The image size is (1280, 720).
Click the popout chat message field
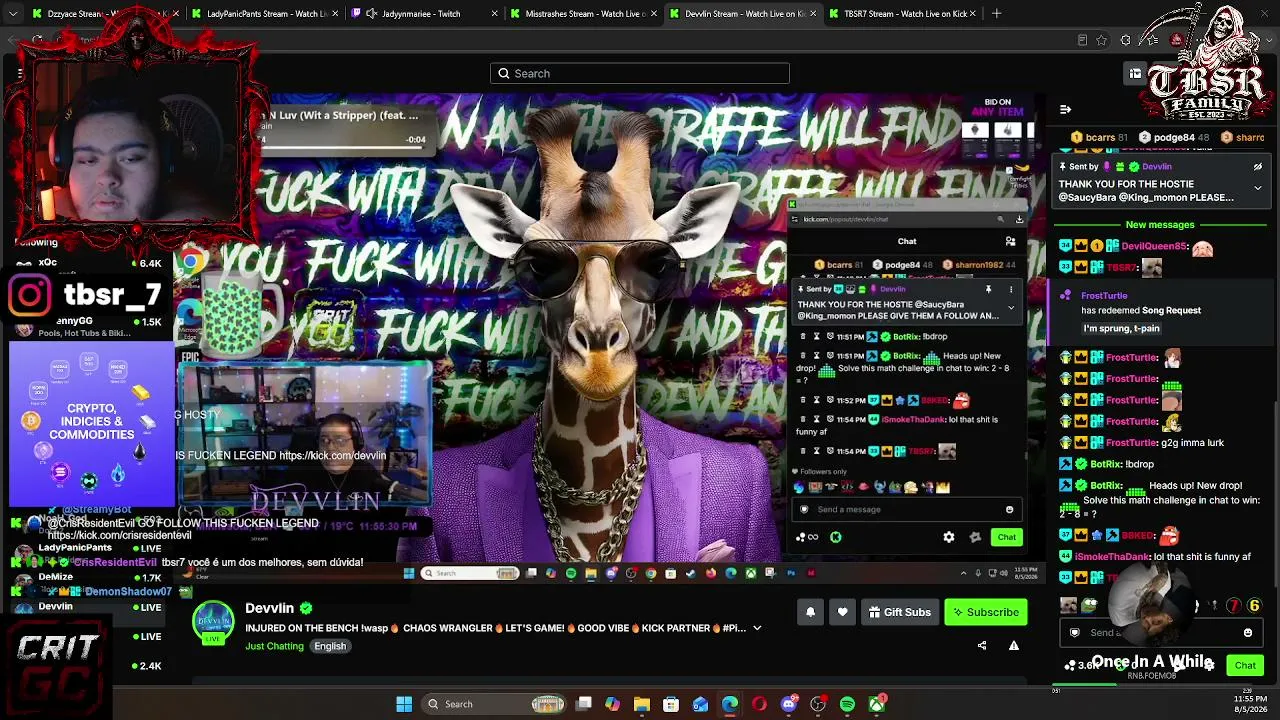coord(908,509)
